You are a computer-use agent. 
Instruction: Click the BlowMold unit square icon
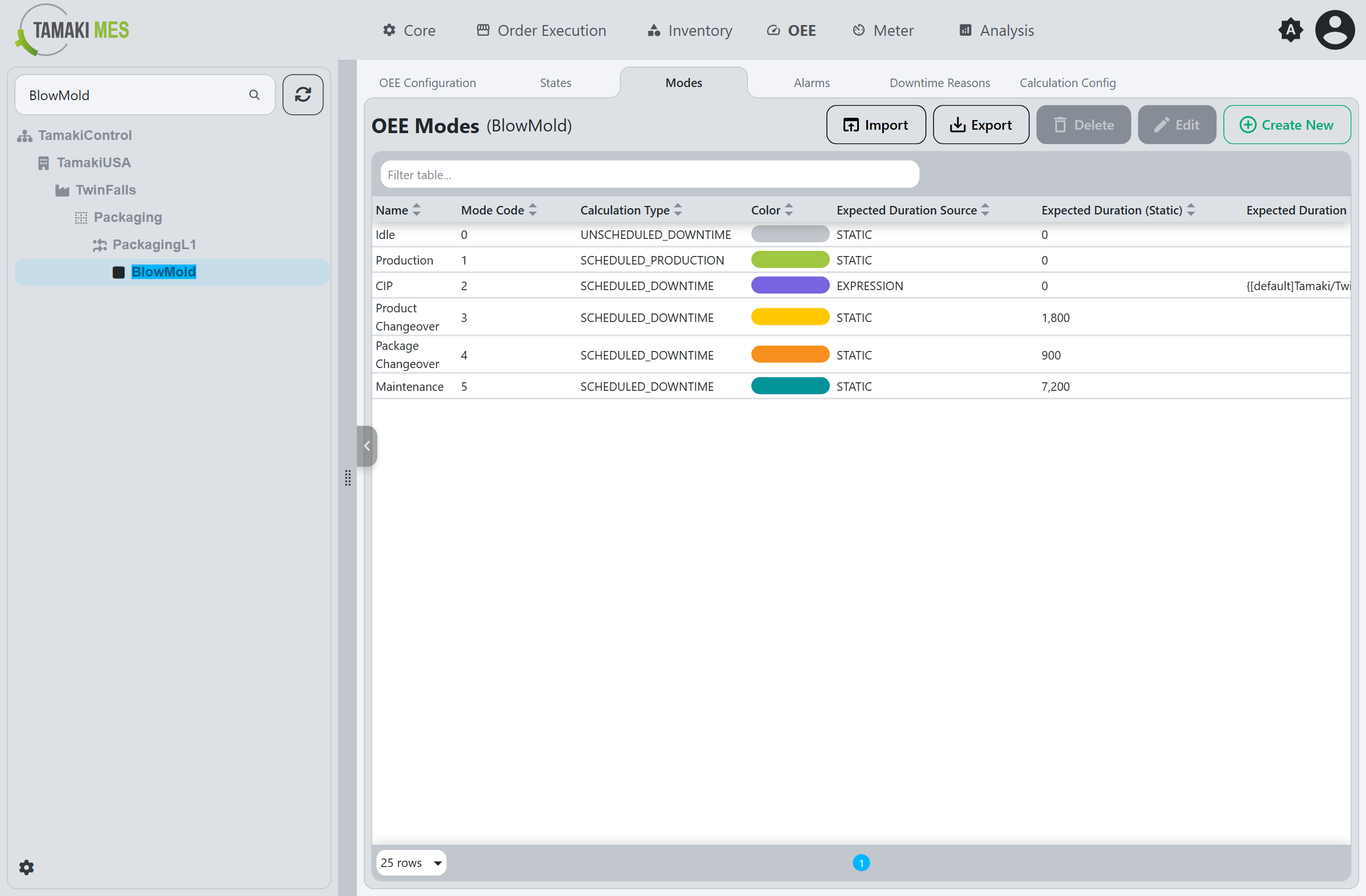pyautogui.click(x=119, y=272)
